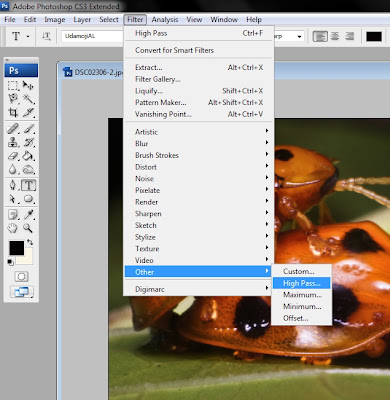Reset to default black and white colors
390x400 pixels.
tap(10, 262)
